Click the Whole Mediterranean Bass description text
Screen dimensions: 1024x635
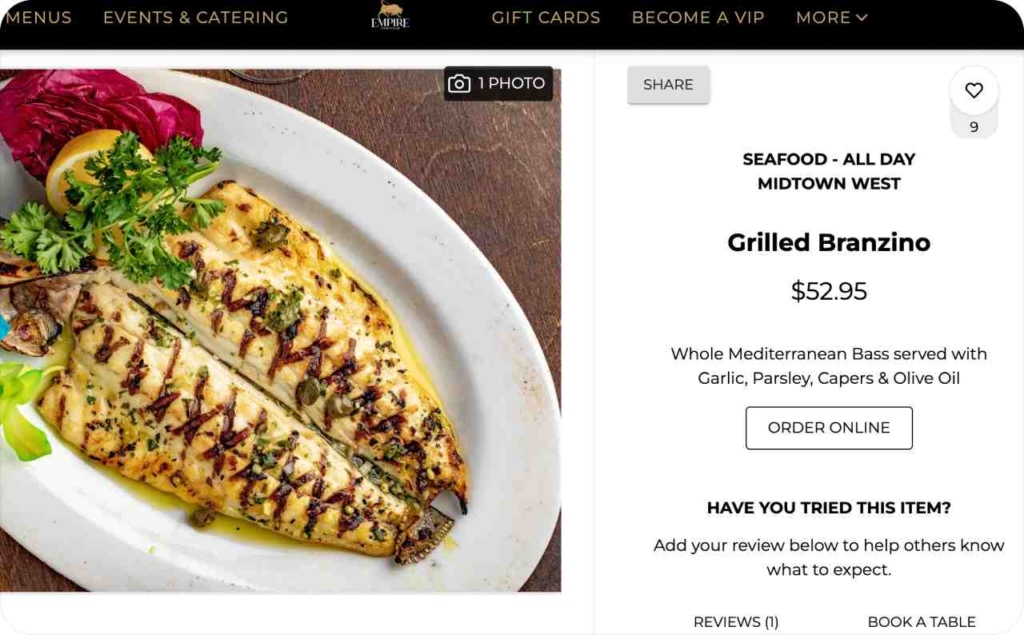click(829, 366)
